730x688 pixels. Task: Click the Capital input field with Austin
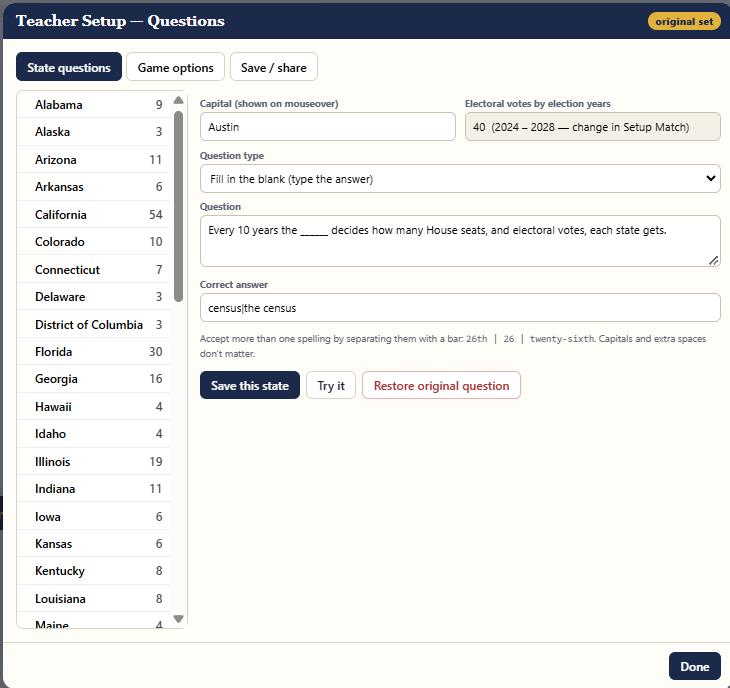328,127
